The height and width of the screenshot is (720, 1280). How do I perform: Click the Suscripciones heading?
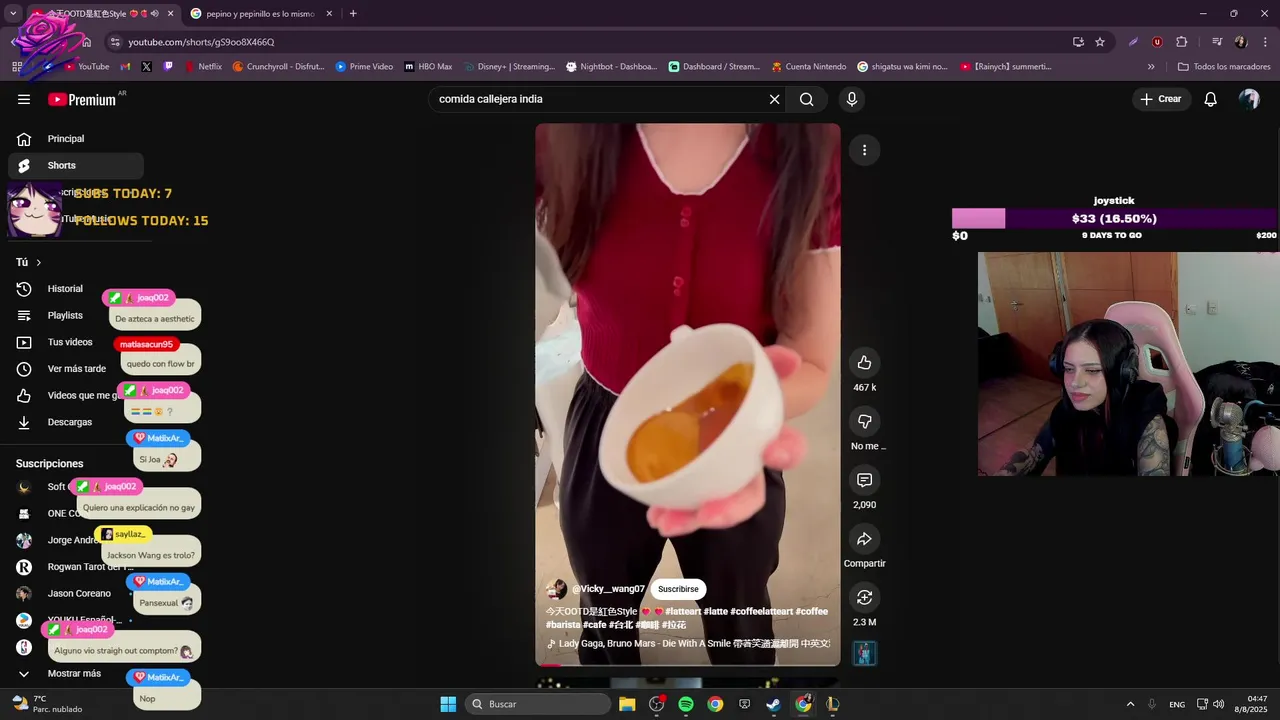(x=50, y=464)
